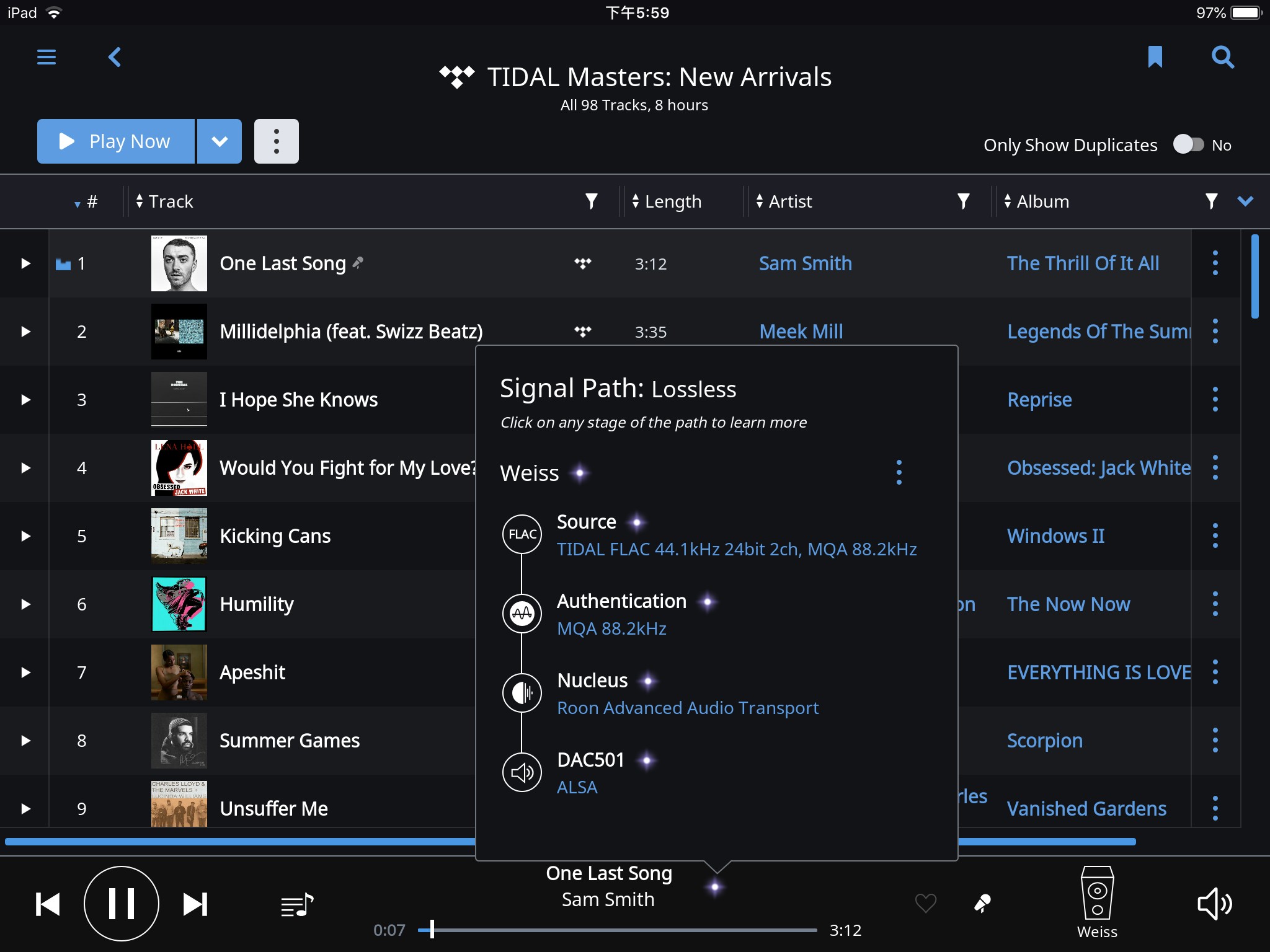
Task: Open album link The Thrill Of It All
Action: [1083, 263]
